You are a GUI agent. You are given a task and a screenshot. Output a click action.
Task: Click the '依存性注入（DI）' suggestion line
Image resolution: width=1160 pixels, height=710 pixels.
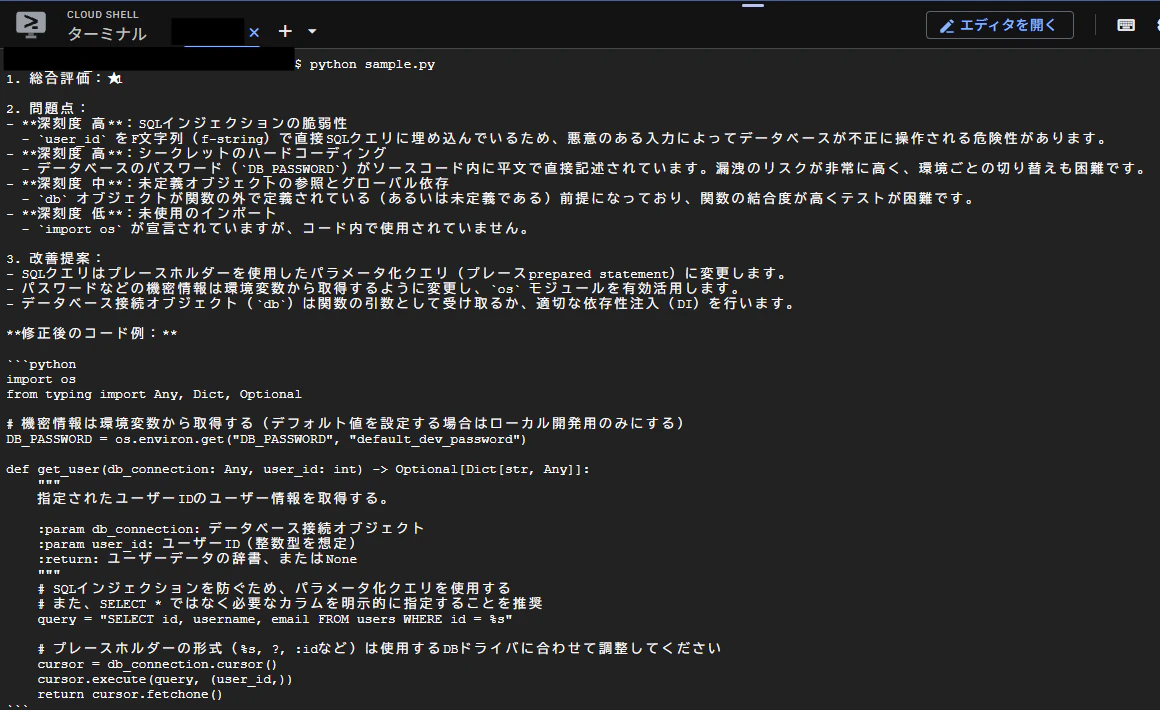(x=402, y=304)
